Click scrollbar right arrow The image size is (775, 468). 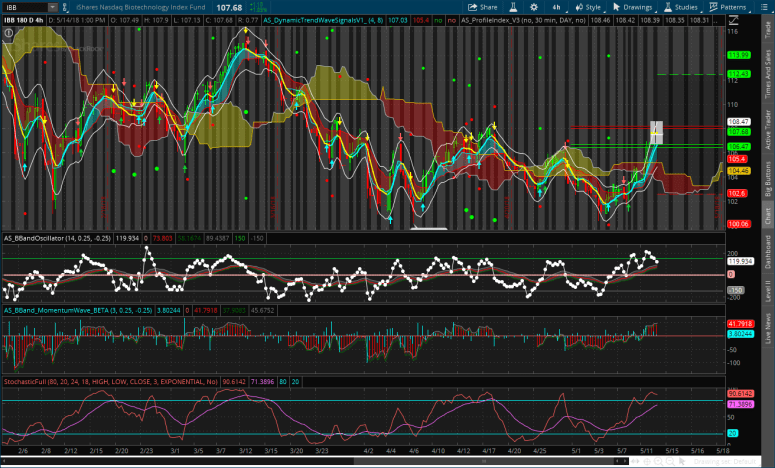[625, 461]
